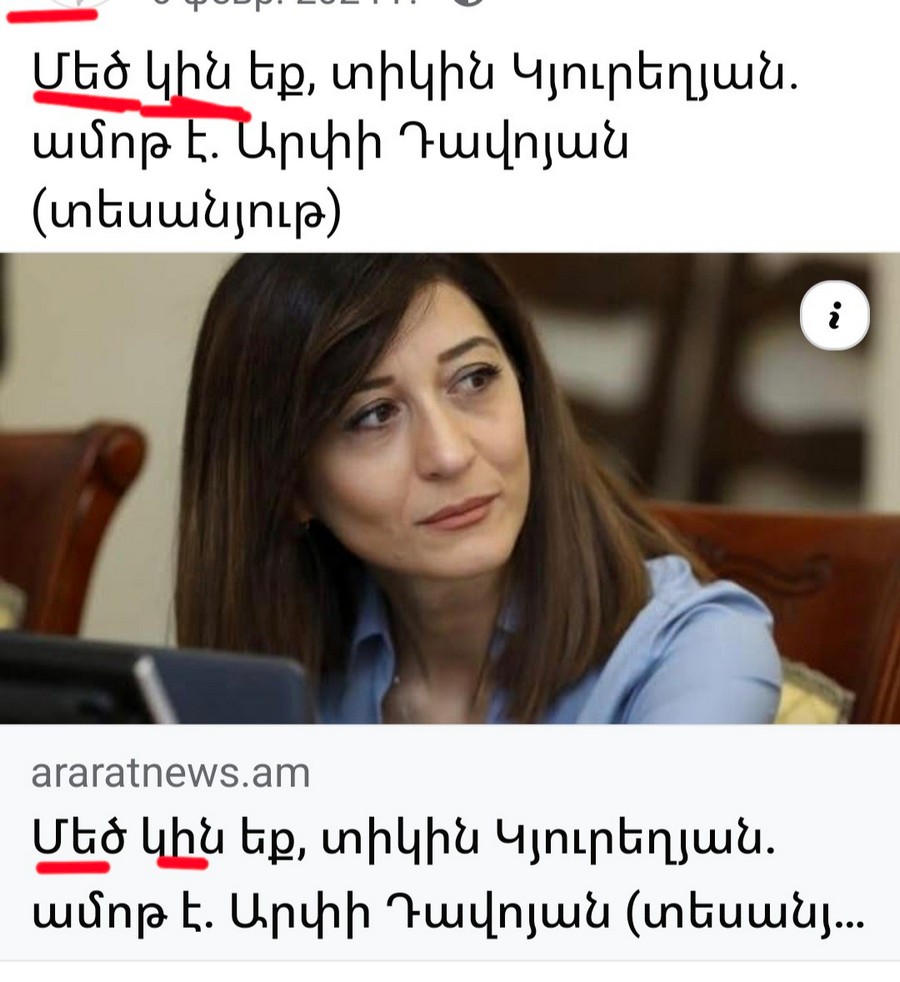Click the info "i" icon on photo
The image size is (900, 982).
[834, 315]
